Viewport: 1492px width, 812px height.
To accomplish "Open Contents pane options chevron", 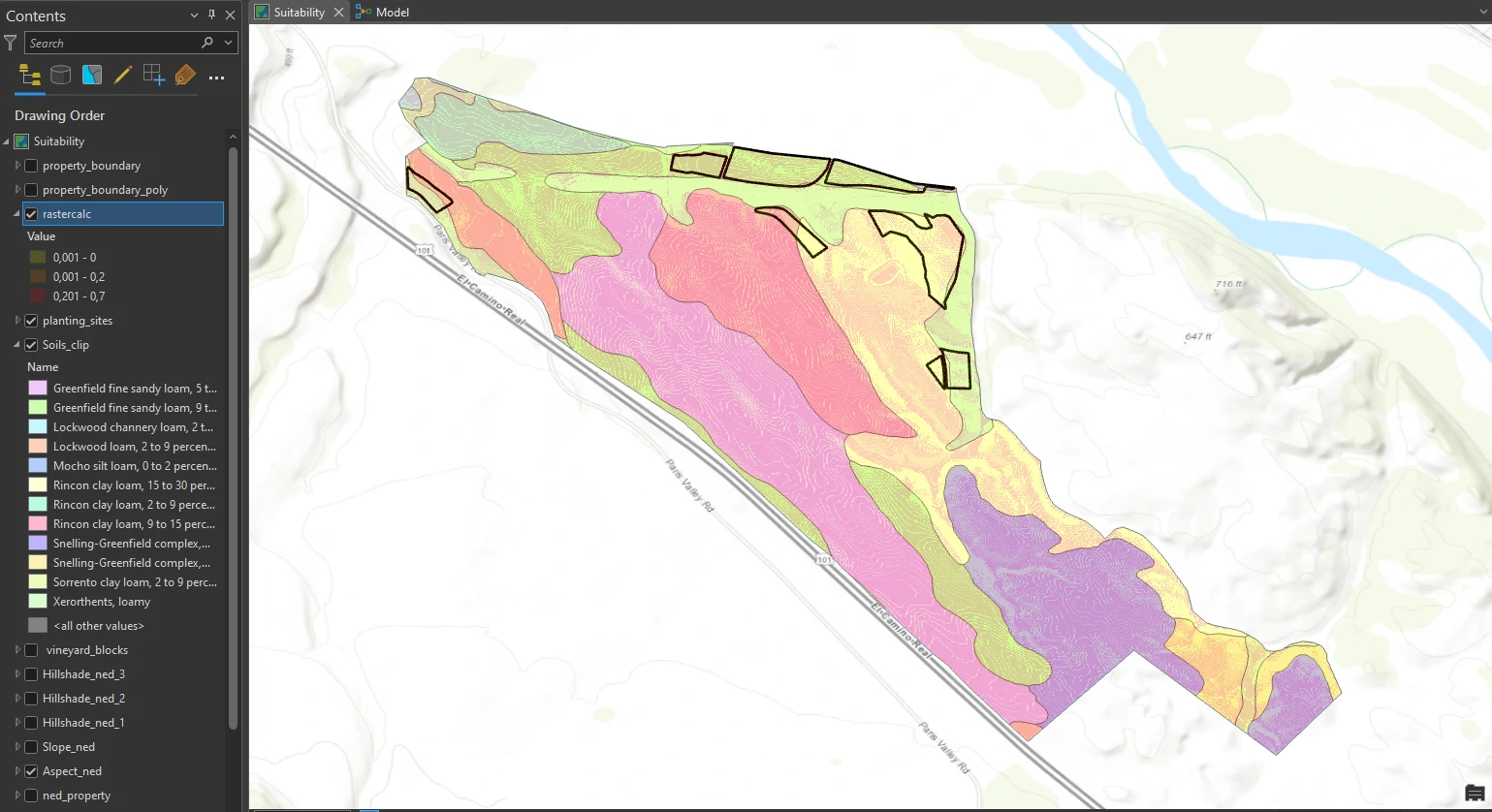I will 194,16.
